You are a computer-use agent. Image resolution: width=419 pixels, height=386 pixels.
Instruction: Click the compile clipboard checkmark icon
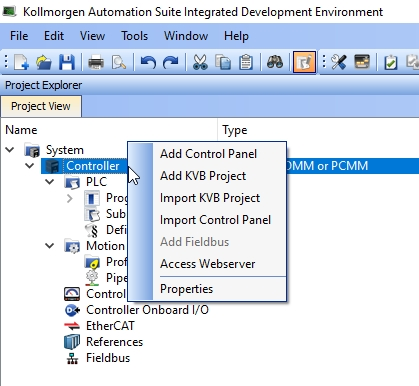(x=391, y=62)
